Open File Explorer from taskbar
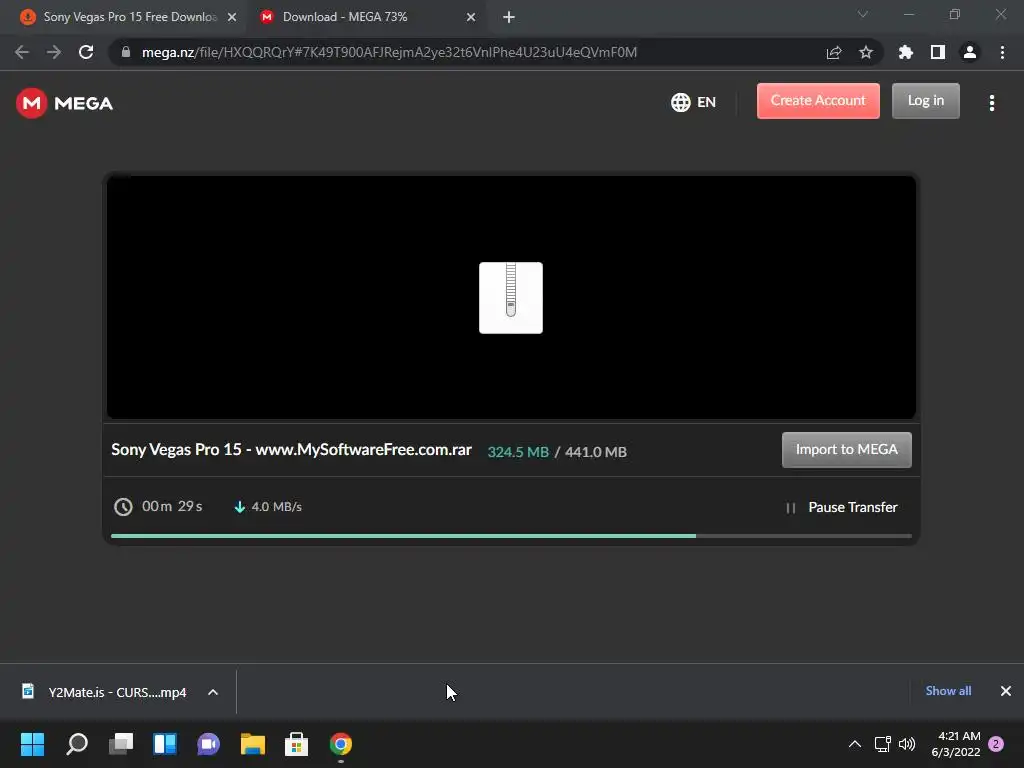This screenshot has width=1024, height=768. 253,744
